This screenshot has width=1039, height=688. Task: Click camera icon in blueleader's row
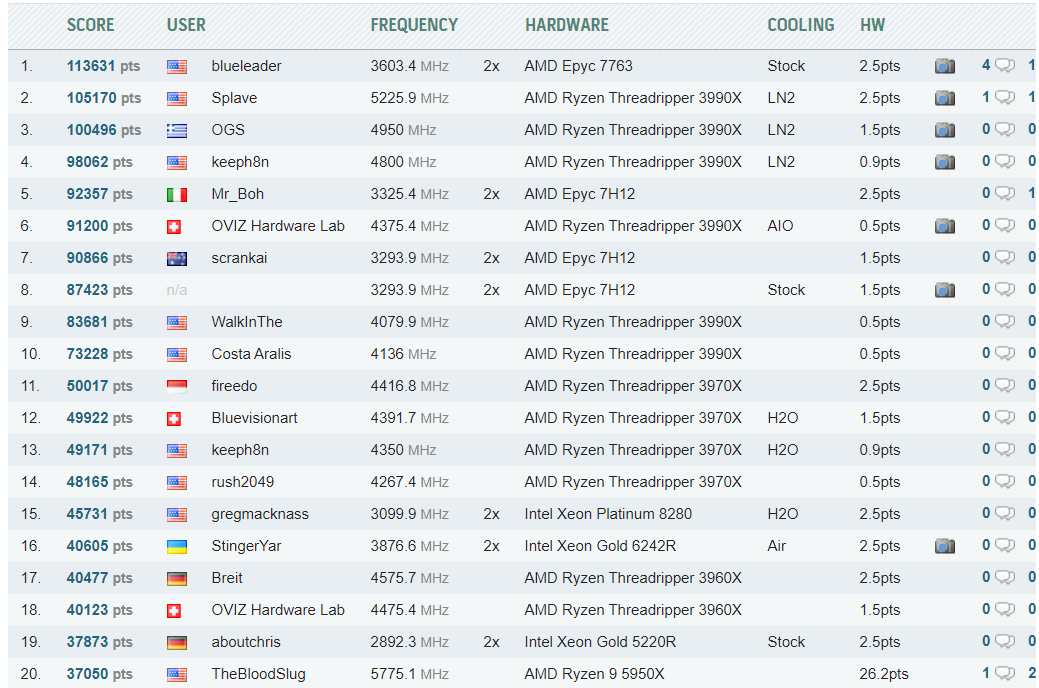[x=944, y=66]
